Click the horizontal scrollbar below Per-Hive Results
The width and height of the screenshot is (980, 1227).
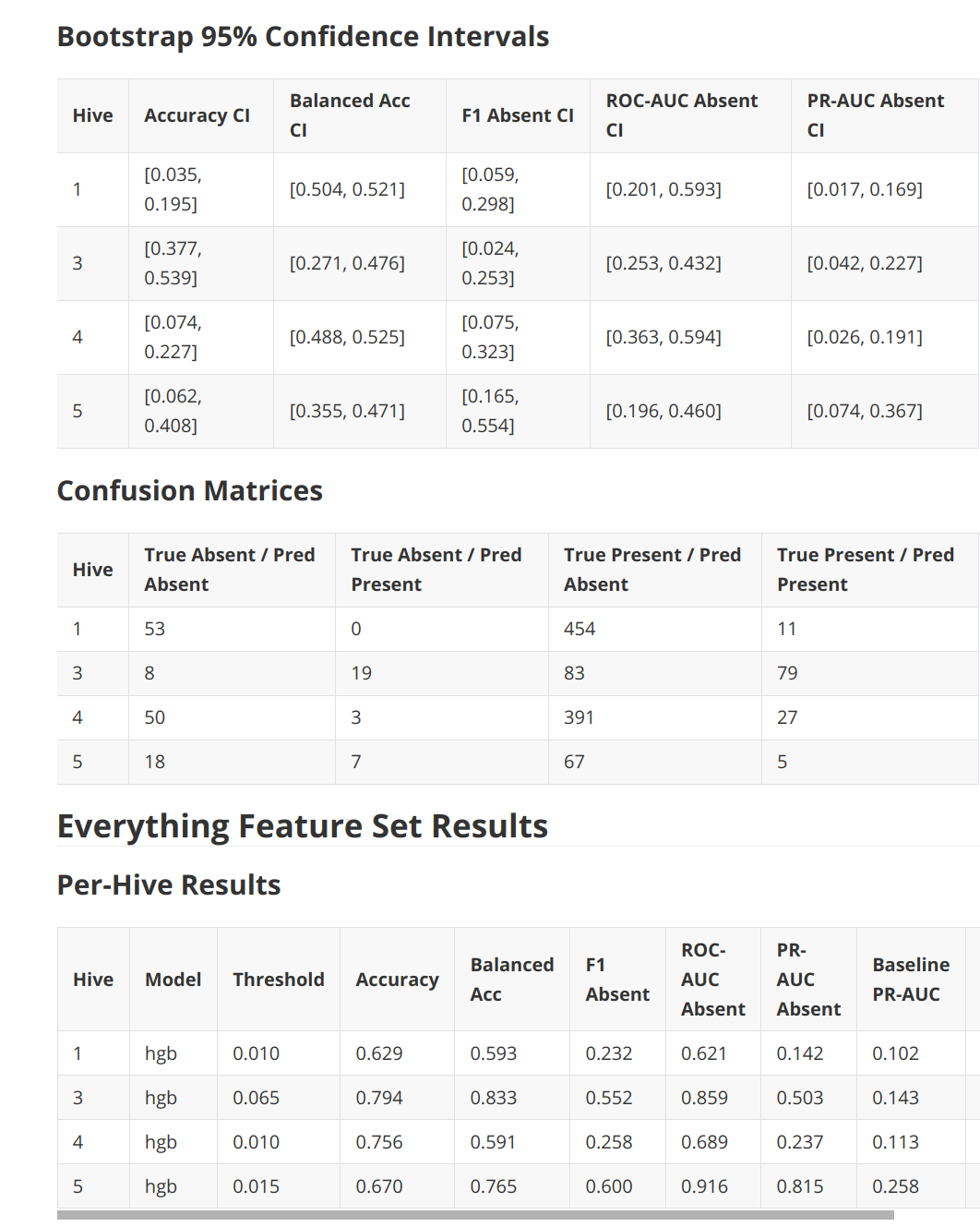[x=475, y=1215]
